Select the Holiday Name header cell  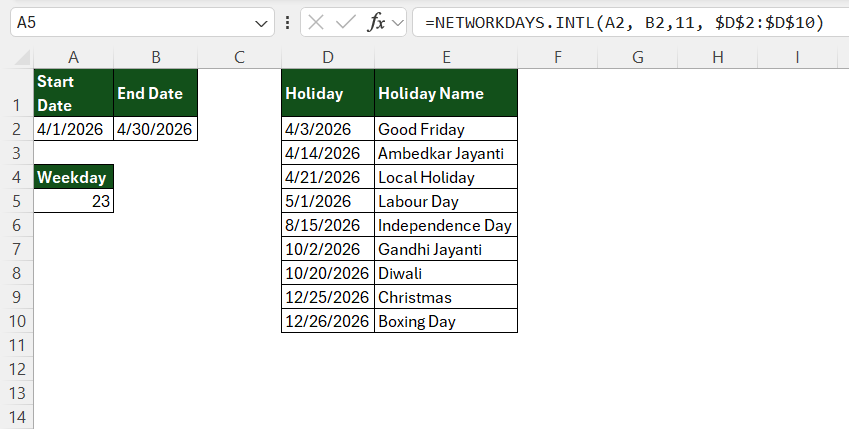coord(446,93)
